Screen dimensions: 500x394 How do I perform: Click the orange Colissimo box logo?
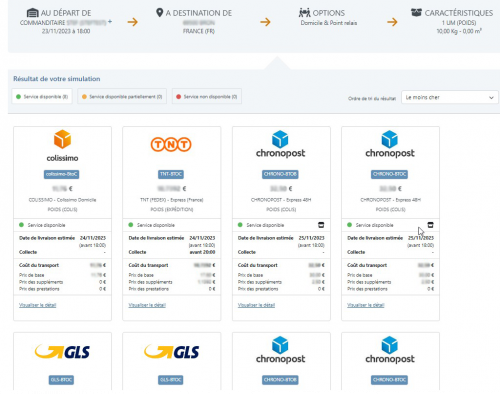62,139
